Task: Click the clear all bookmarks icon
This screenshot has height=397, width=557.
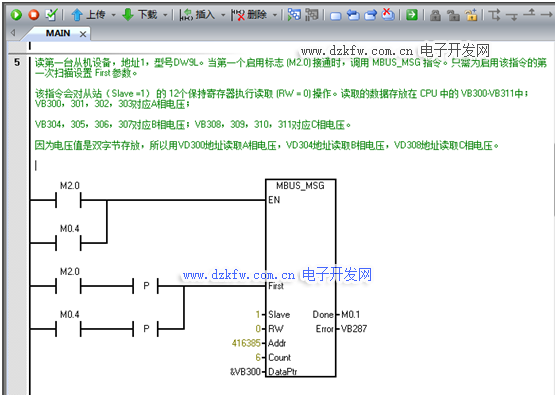Action: point(388,15)
